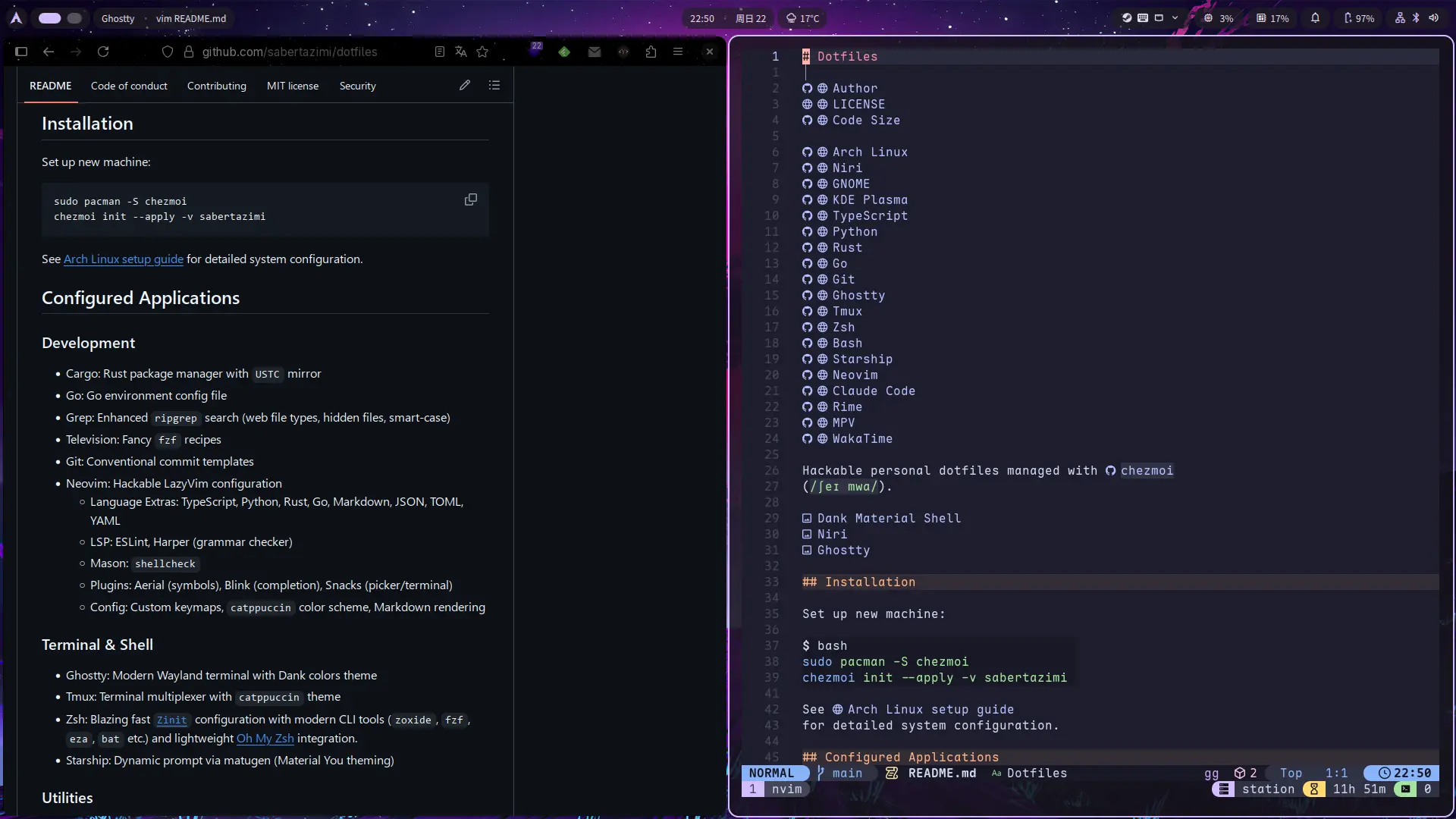1456x819 pixels.
Task: Switch to the Contributing tab
Action: (x=216, y=86)
